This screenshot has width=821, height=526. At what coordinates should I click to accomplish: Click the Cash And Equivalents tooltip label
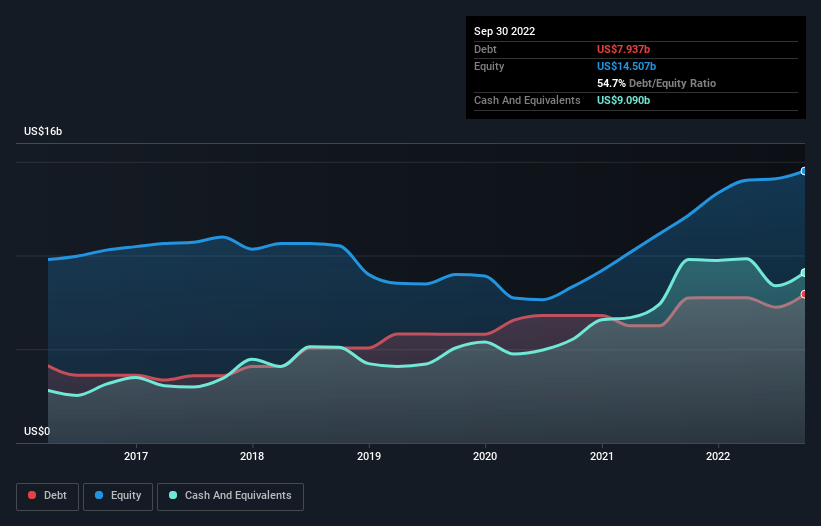click(527, 100)
